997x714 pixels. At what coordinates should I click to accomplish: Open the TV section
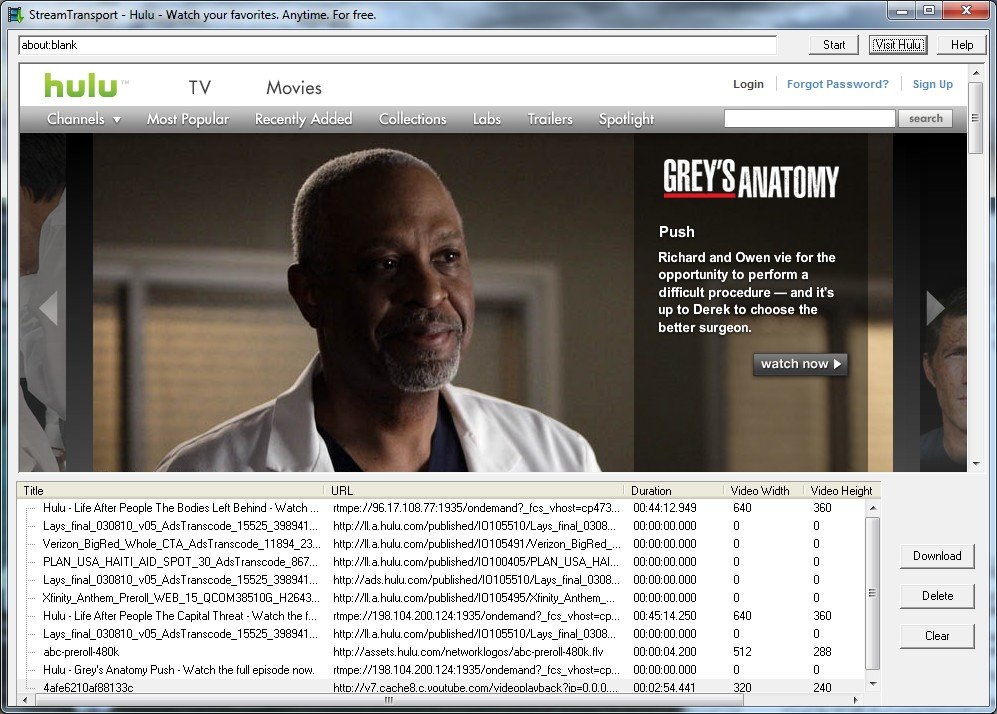(x=200, y=87)
